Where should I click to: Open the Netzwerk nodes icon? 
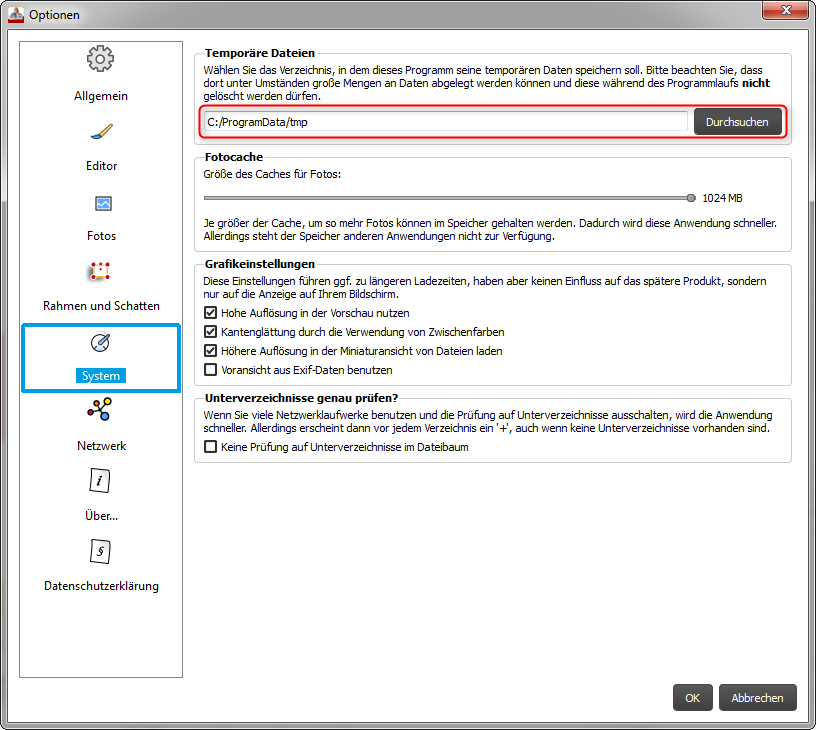(x=100, y=409)
